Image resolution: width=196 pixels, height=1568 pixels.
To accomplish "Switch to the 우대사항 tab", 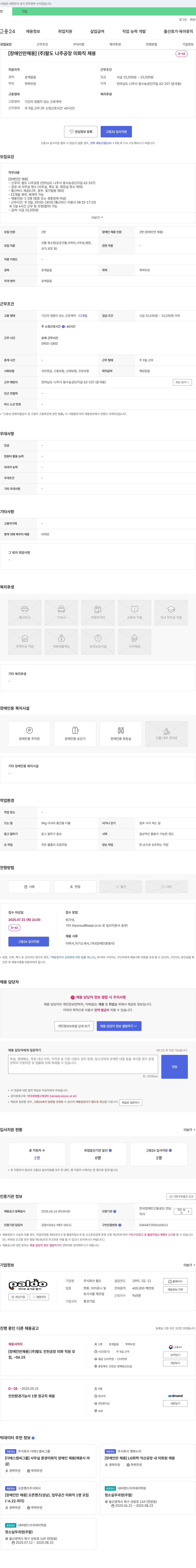I will tap(79, 44).
